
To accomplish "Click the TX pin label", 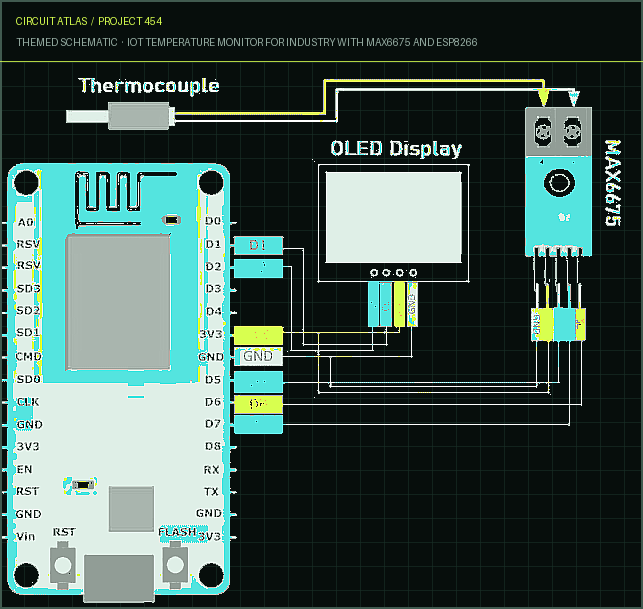I will tap(212, 491).
